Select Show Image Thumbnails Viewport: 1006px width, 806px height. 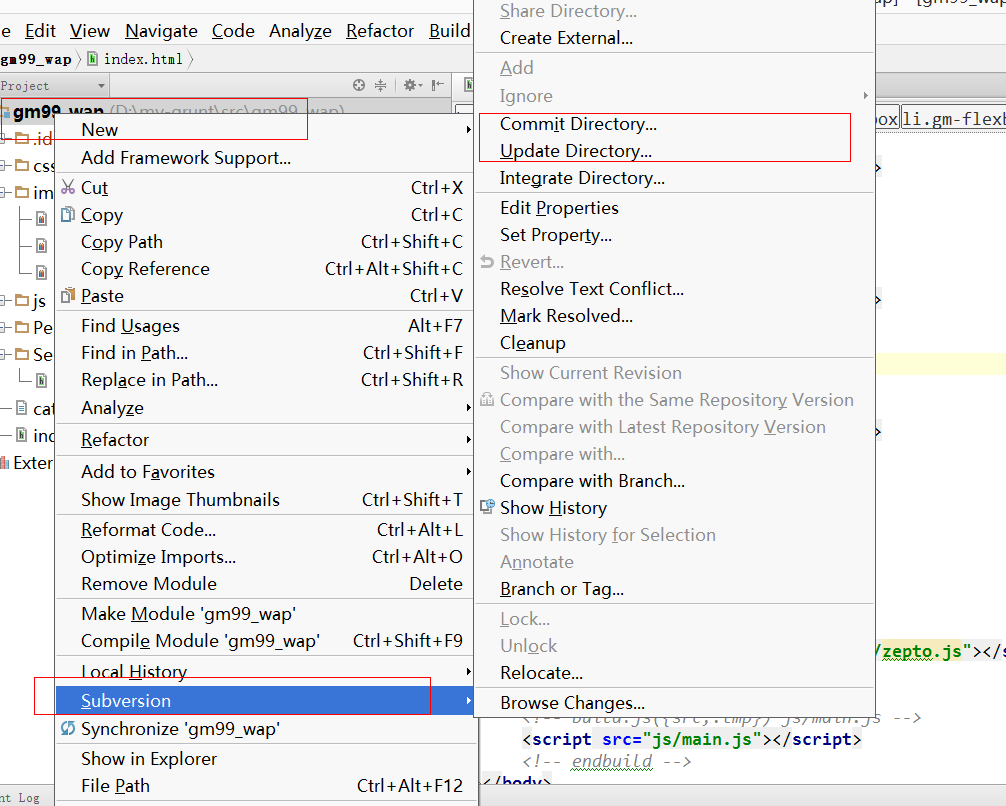(x=265, y=500)
